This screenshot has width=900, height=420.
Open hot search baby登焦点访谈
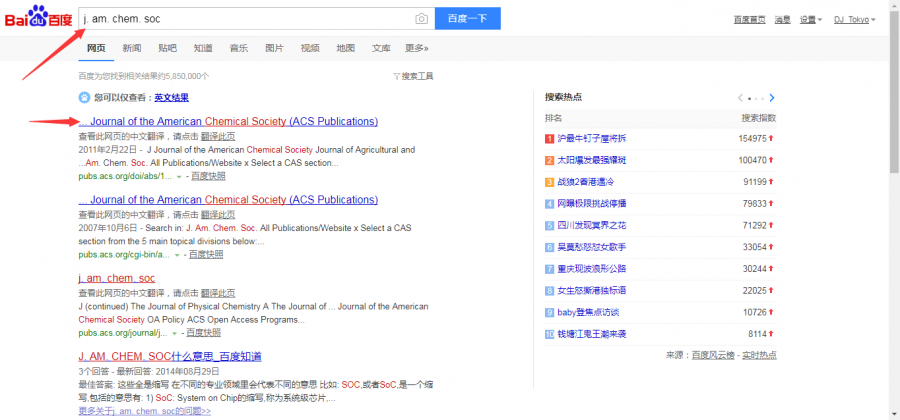(588, 312)
